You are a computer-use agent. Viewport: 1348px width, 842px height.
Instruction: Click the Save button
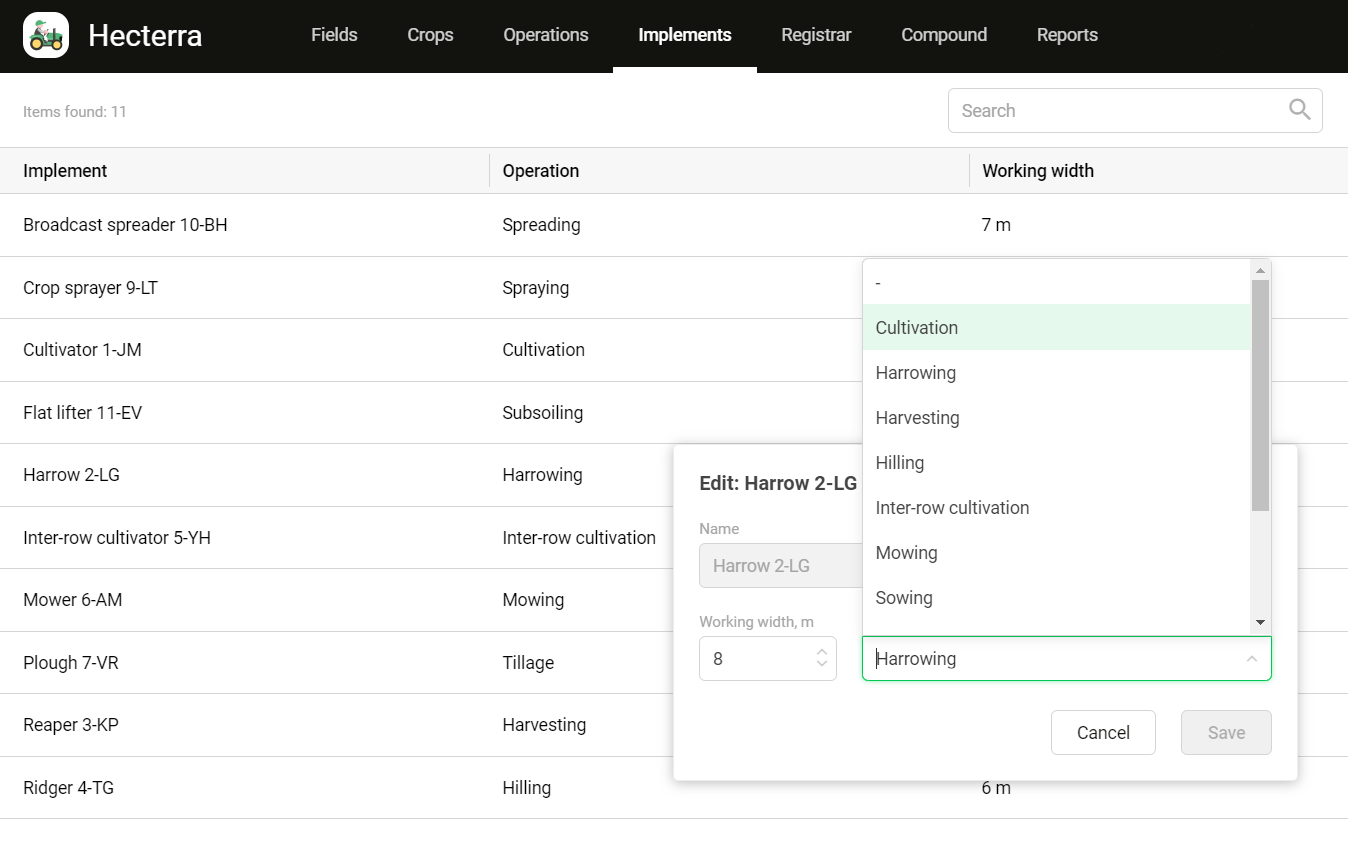[1226, 733]
